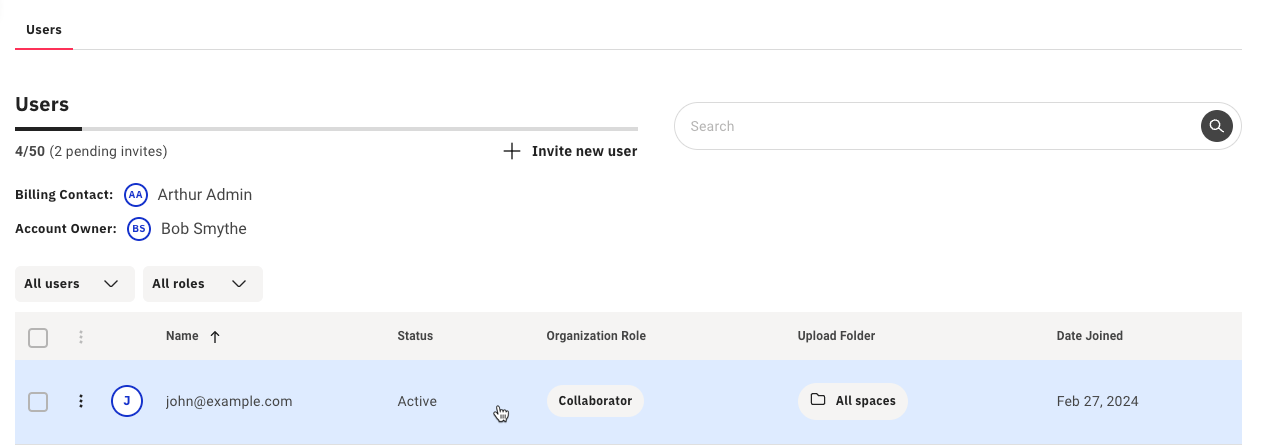
Task: Click the J avatar for john@example.com
Action: 126,401
